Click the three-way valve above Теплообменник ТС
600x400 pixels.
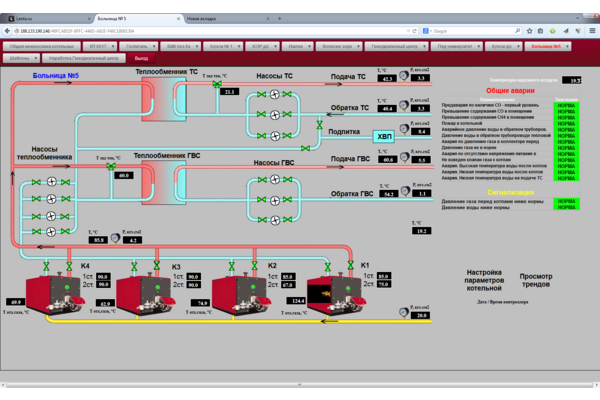coord(217,85)
